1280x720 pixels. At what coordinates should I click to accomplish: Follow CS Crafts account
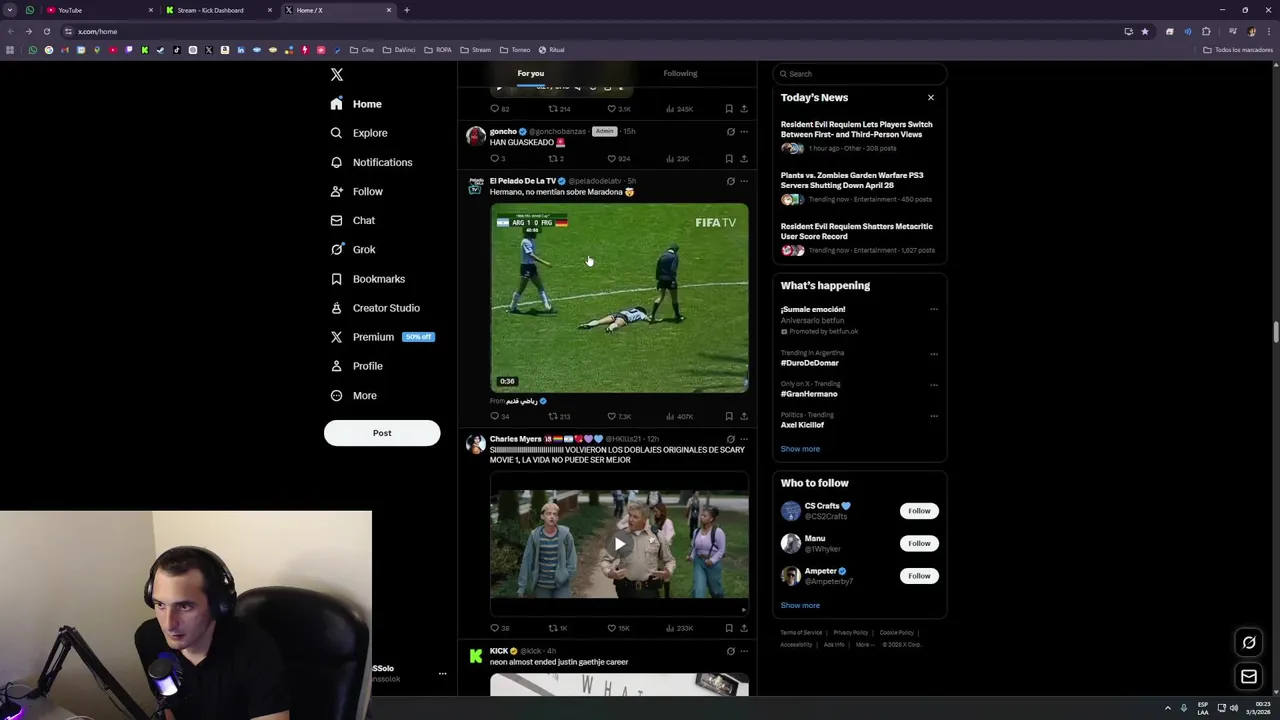pos(919,511)
